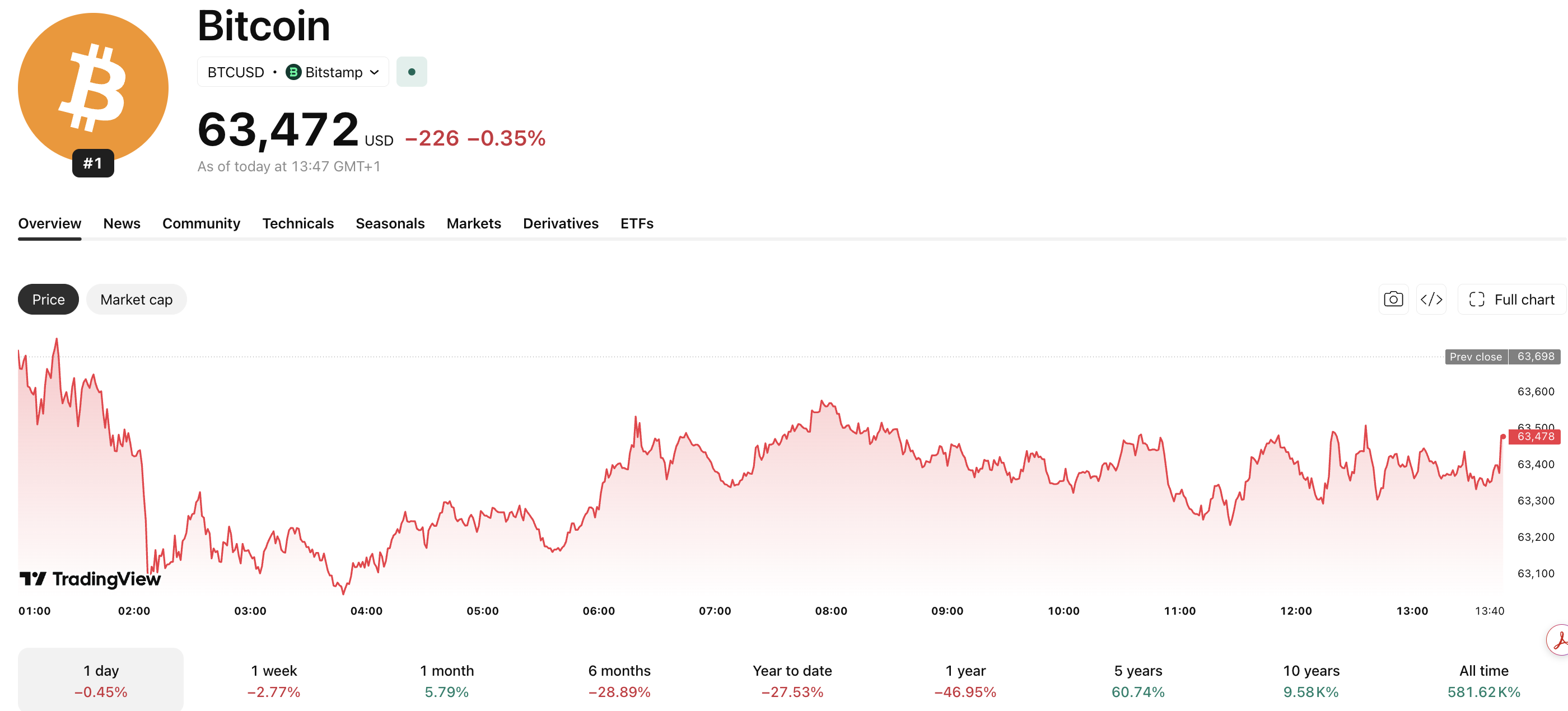
Task: Choose the 5 years range
Action: pos(1138,681)
